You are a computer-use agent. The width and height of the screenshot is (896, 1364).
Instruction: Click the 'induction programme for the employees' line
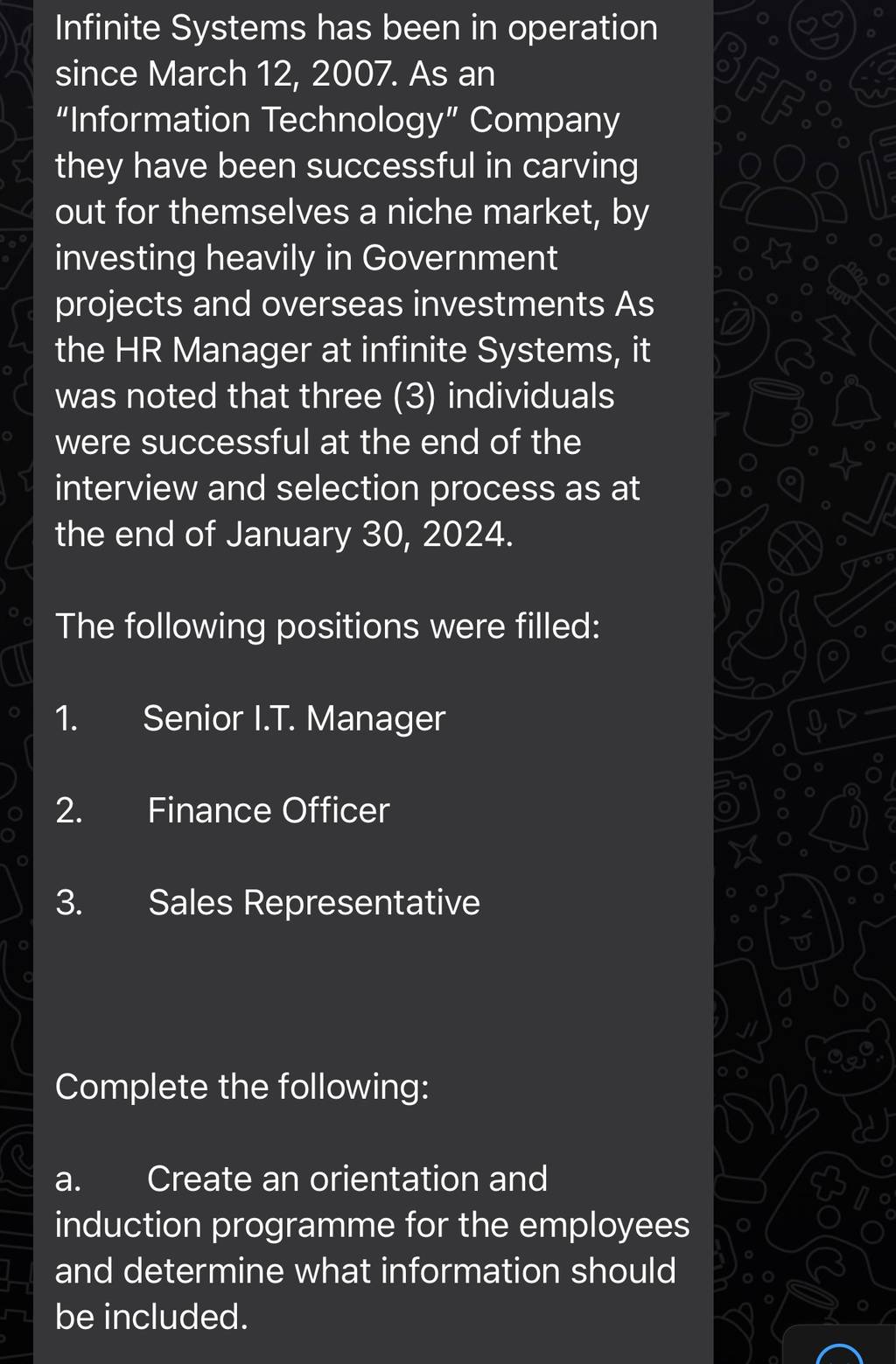(x=373, y=1225)
